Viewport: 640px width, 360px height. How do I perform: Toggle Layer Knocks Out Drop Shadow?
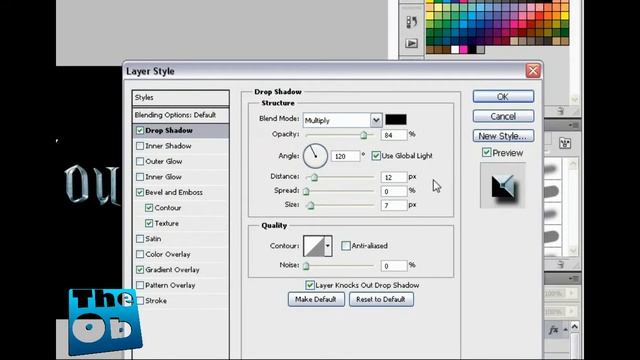(310, 285)
